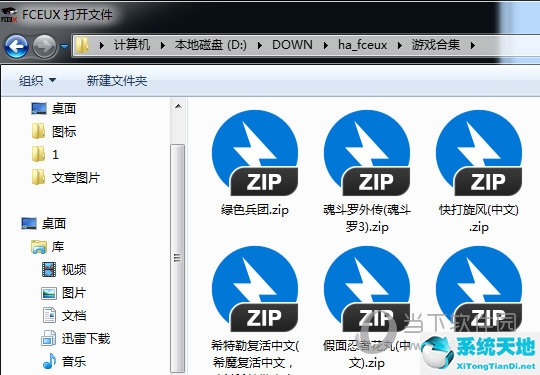Screen dimensions: 540x375
Task: Click the 图片 library icon
Action: pos(49,293)
